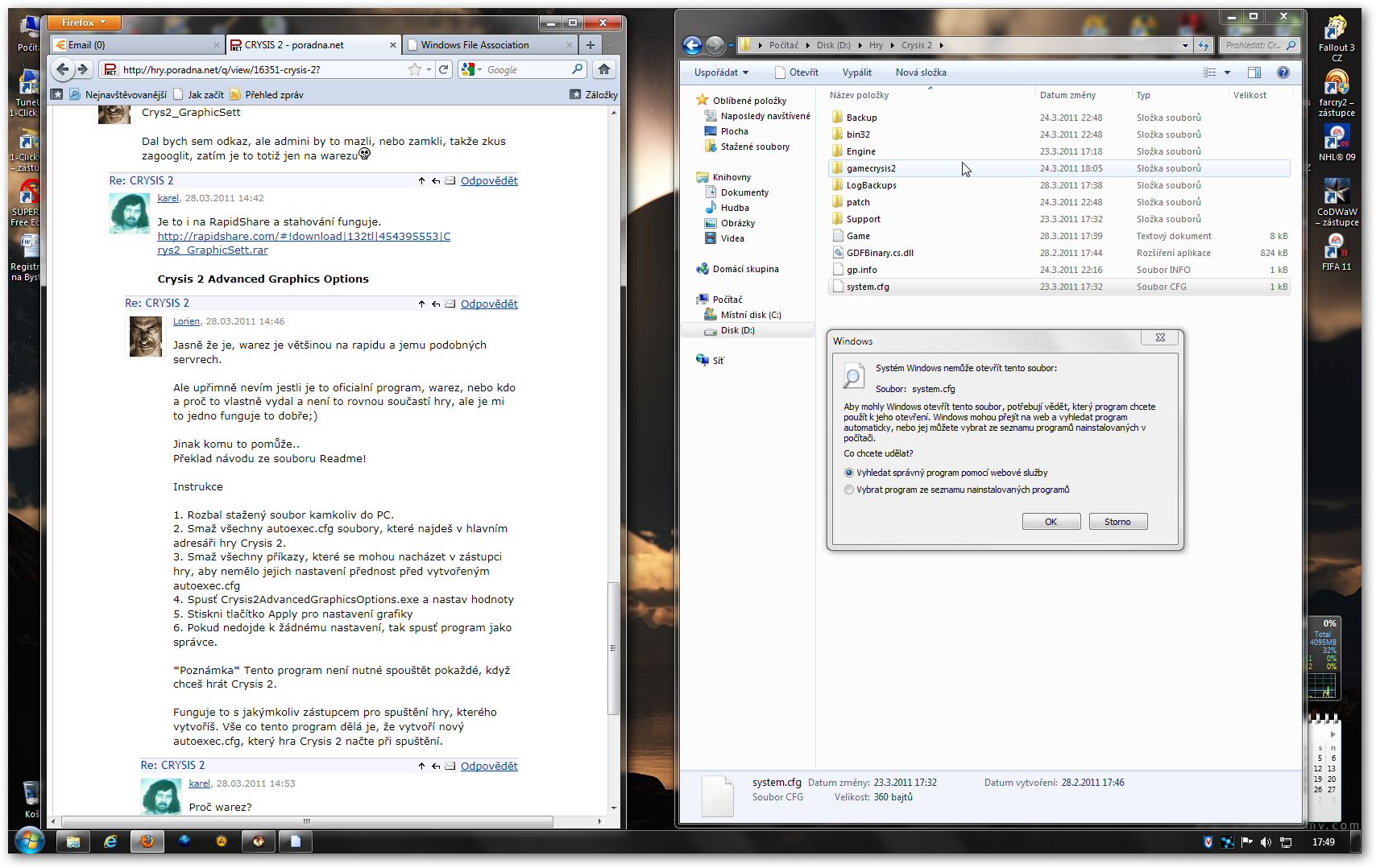The height and width of the screenshot is (868, 1376).
Task: Change Explorer view mode icon
Action: click(1210, 72)
